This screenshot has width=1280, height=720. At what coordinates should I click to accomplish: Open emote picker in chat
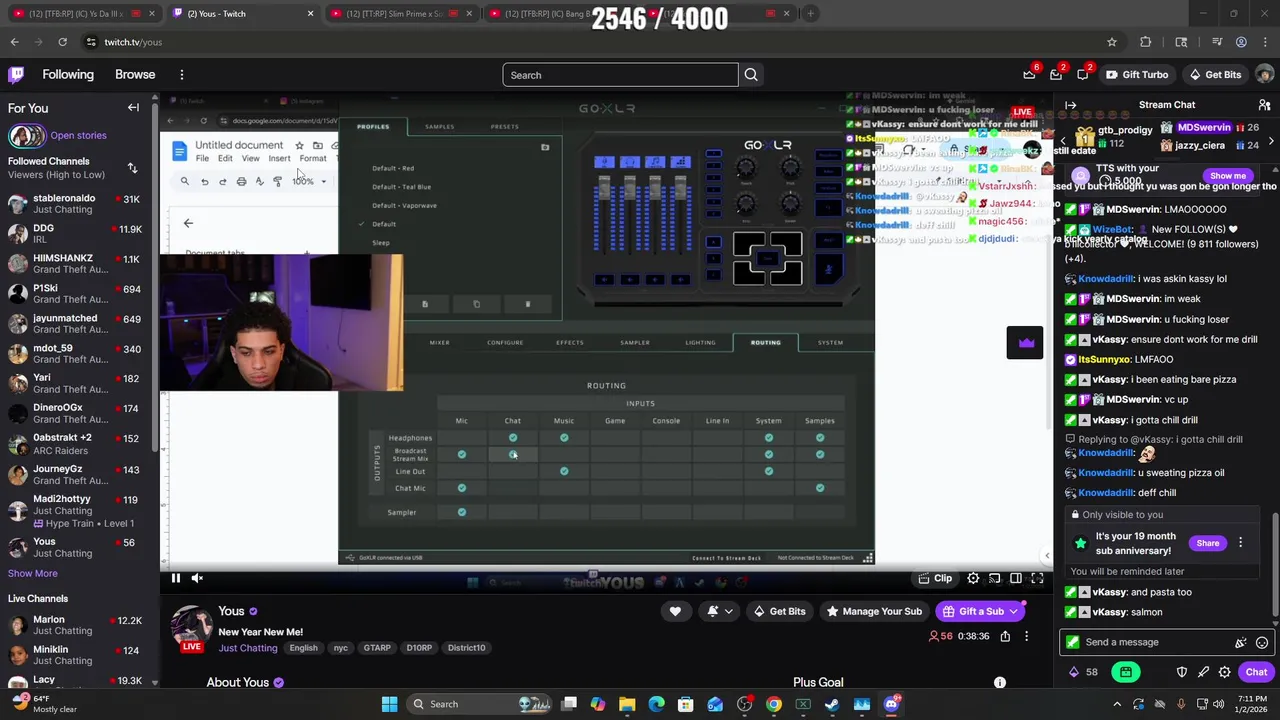coord(1262,643)
